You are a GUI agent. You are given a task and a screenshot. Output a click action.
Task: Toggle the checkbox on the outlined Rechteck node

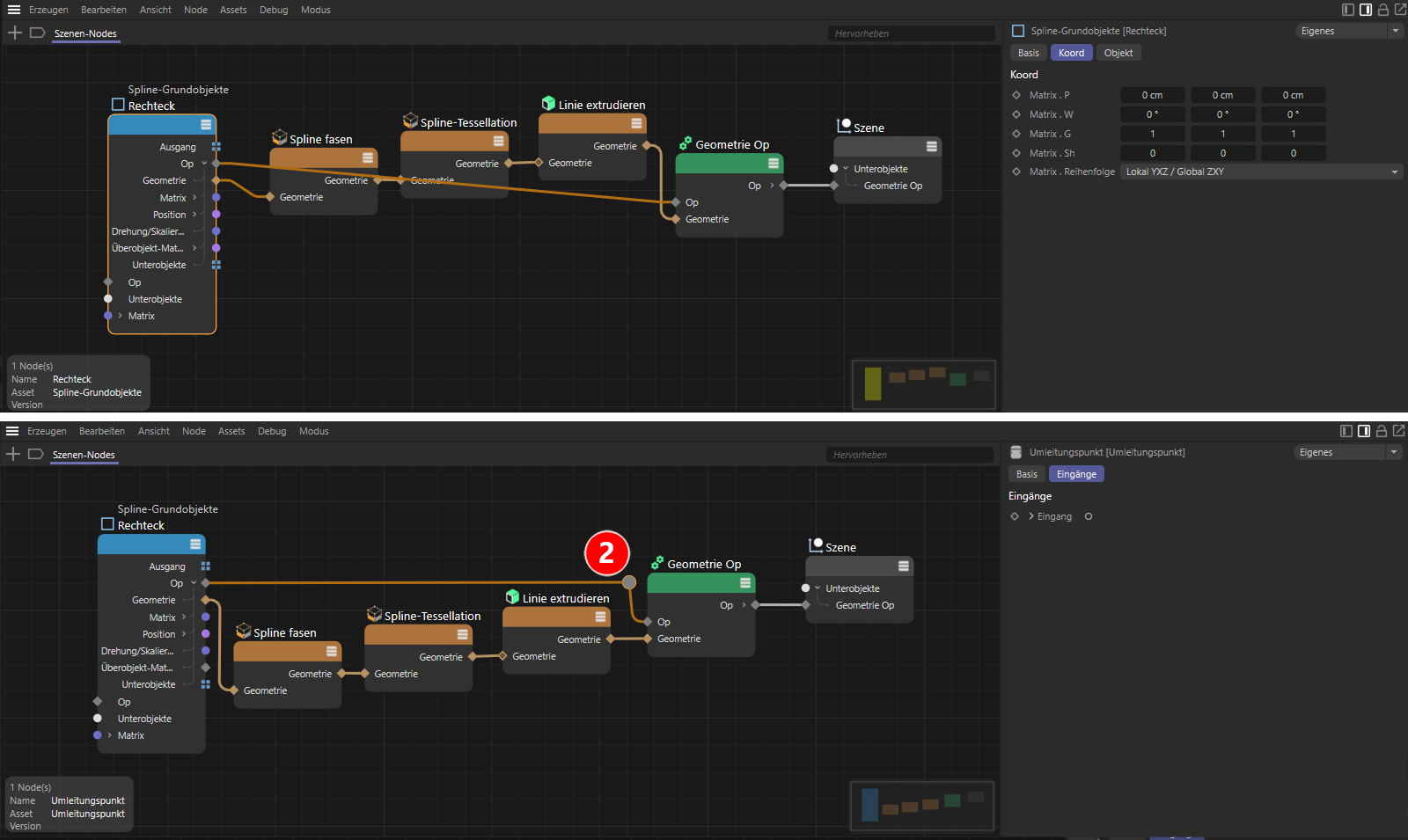[118, 105]
